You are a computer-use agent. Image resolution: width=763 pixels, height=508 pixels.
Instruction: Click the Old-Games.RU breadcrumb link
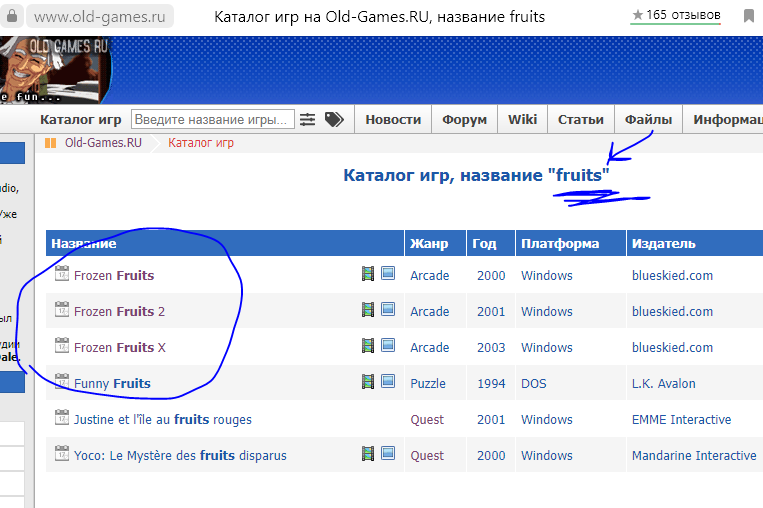(x=103, y=143)
